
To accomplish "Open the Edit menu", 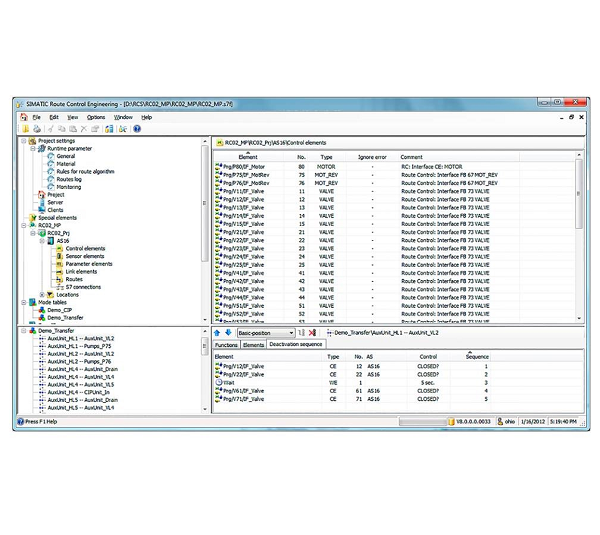I will click(54, 117).
